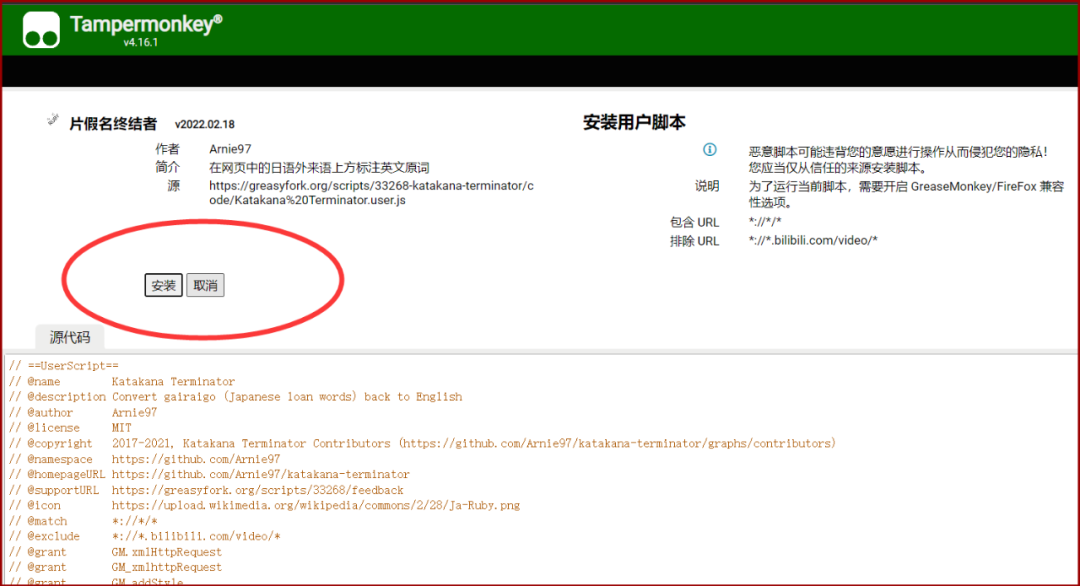Click the Tampermonkey v4.16.1 version text

point(141,42)
